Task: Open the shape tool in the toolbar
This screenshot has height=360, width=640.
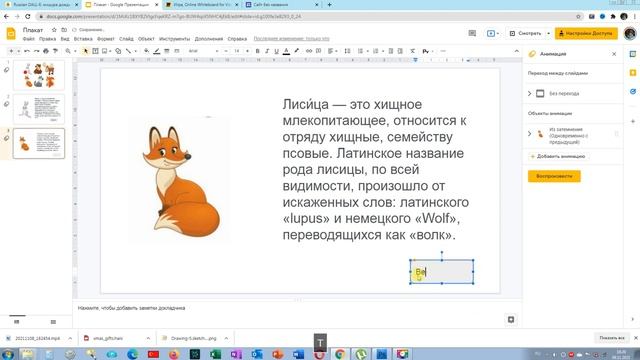Action: pos(118,51)
